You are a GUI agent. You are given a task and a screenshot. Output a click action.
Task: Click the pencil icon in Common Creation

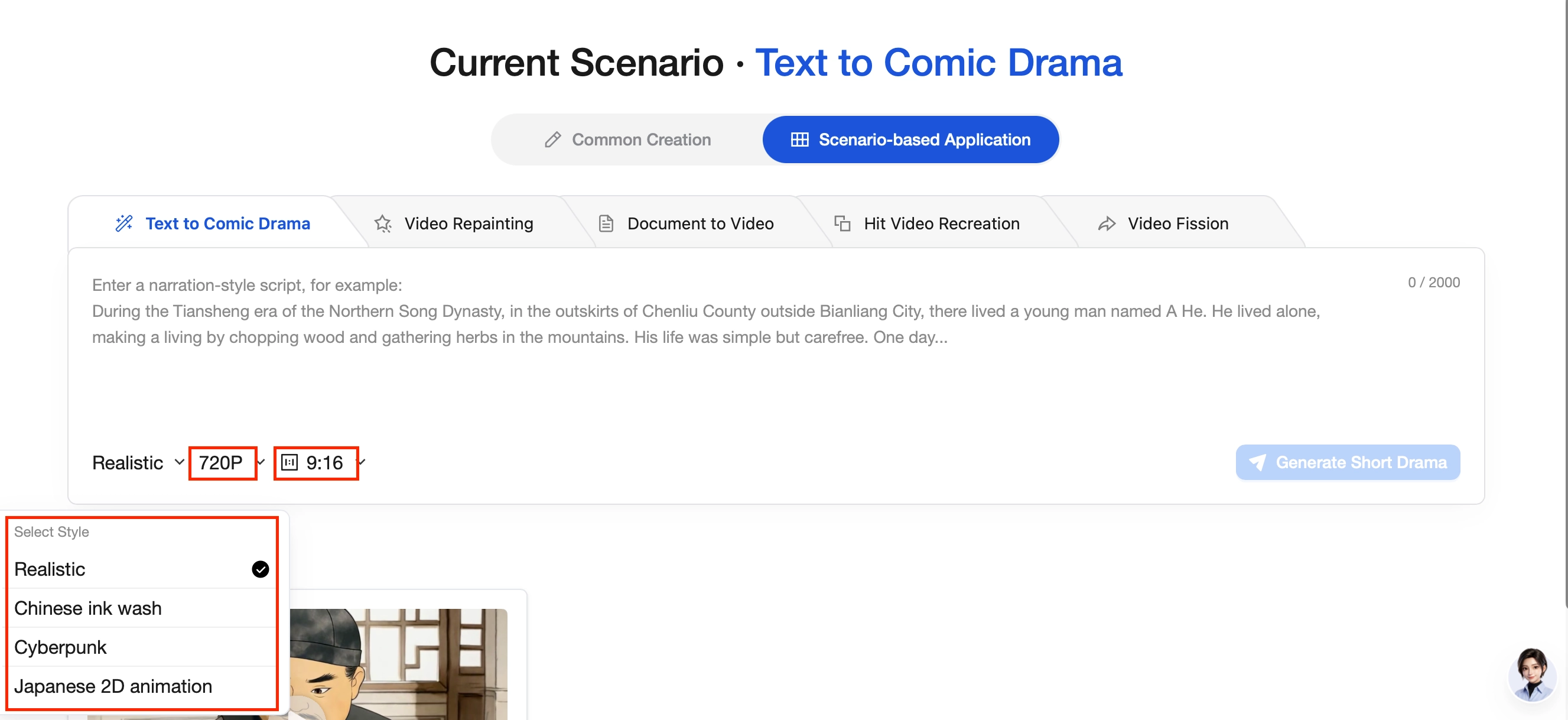click(x=552, y=140)
